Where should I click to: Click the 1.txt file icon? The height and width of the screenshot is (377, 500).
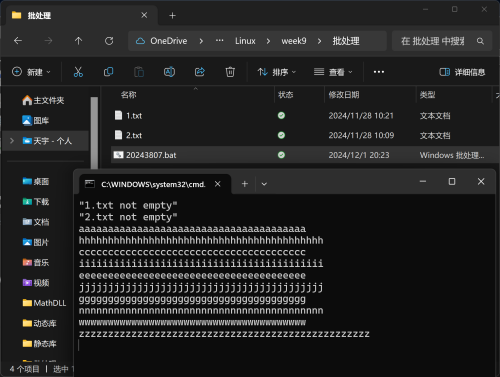click(x=118, y=115)
